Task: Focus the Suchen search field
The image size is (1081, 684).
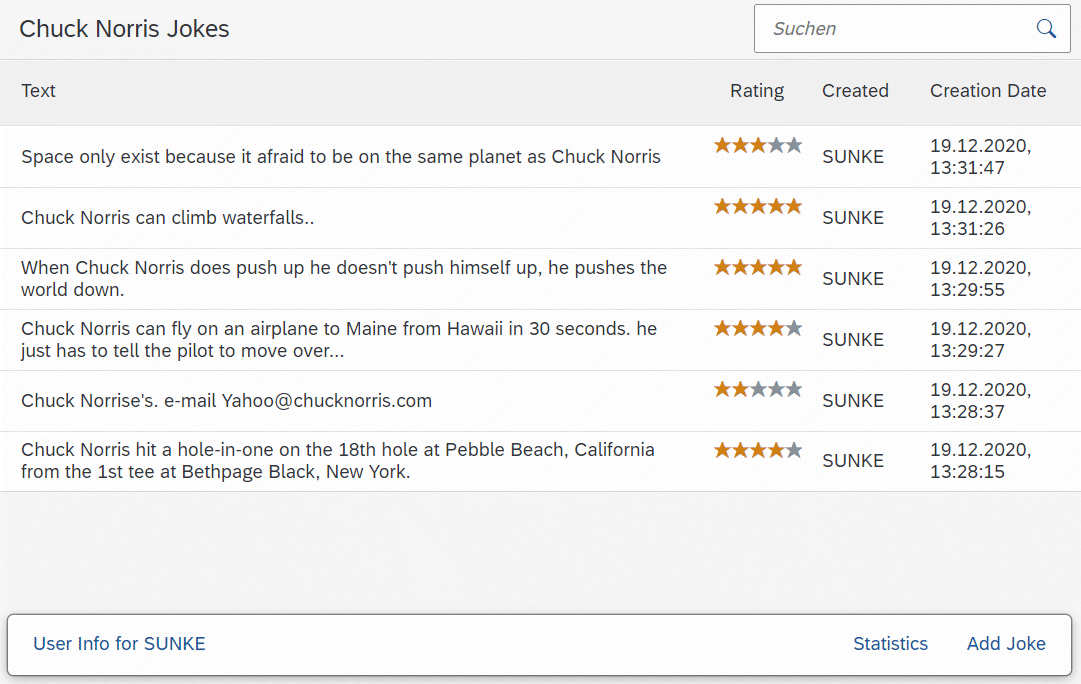Action: point(895,28)
